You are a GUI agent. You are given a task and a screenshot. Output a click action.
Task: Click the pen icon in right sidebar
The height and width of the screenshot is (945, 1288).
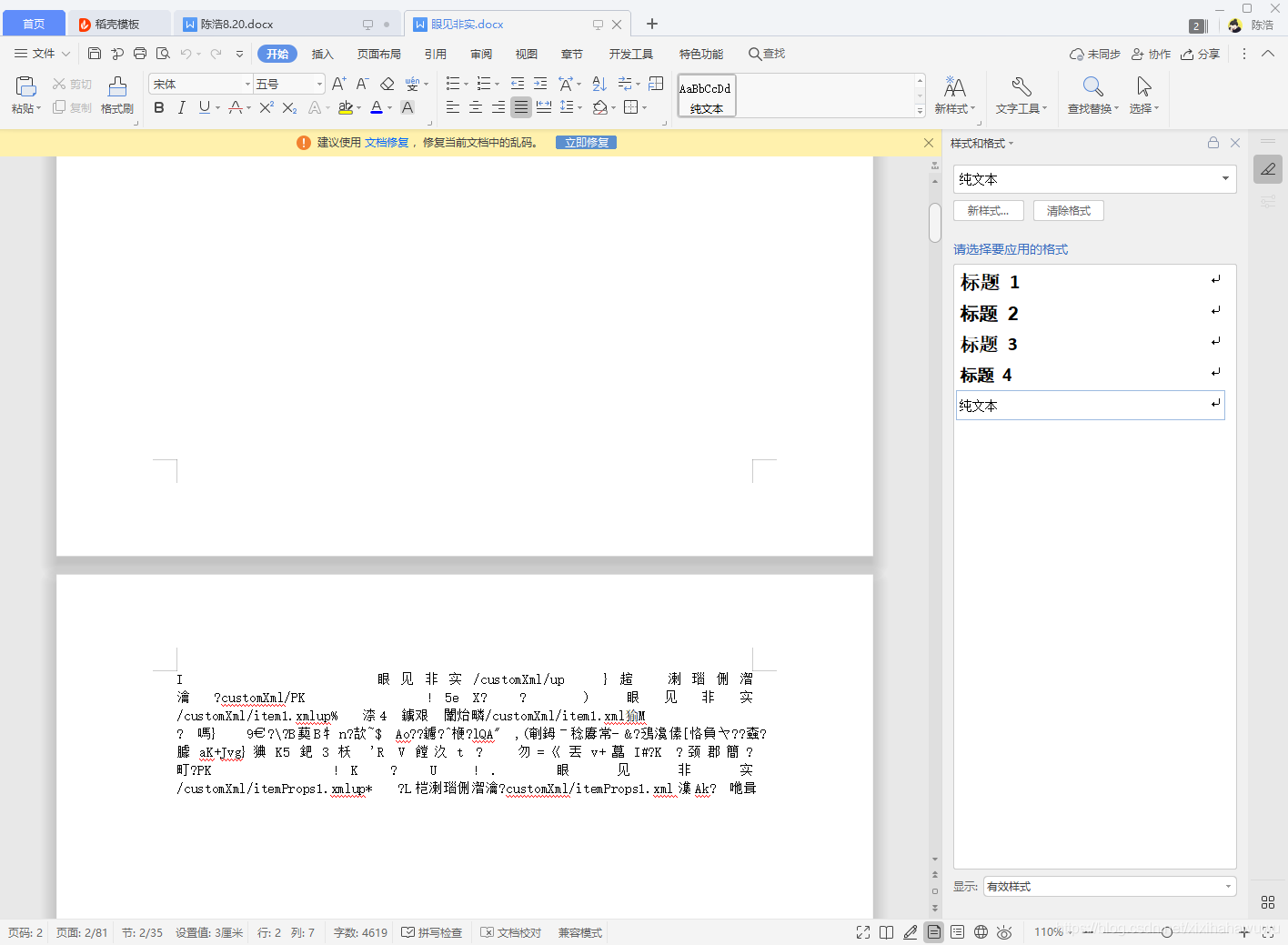coord(1268,169)
